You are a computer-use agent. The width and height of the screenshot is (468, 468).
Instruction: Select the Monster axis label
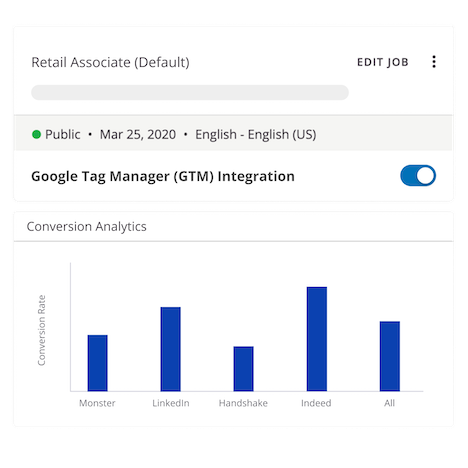(x=97, y=403)
